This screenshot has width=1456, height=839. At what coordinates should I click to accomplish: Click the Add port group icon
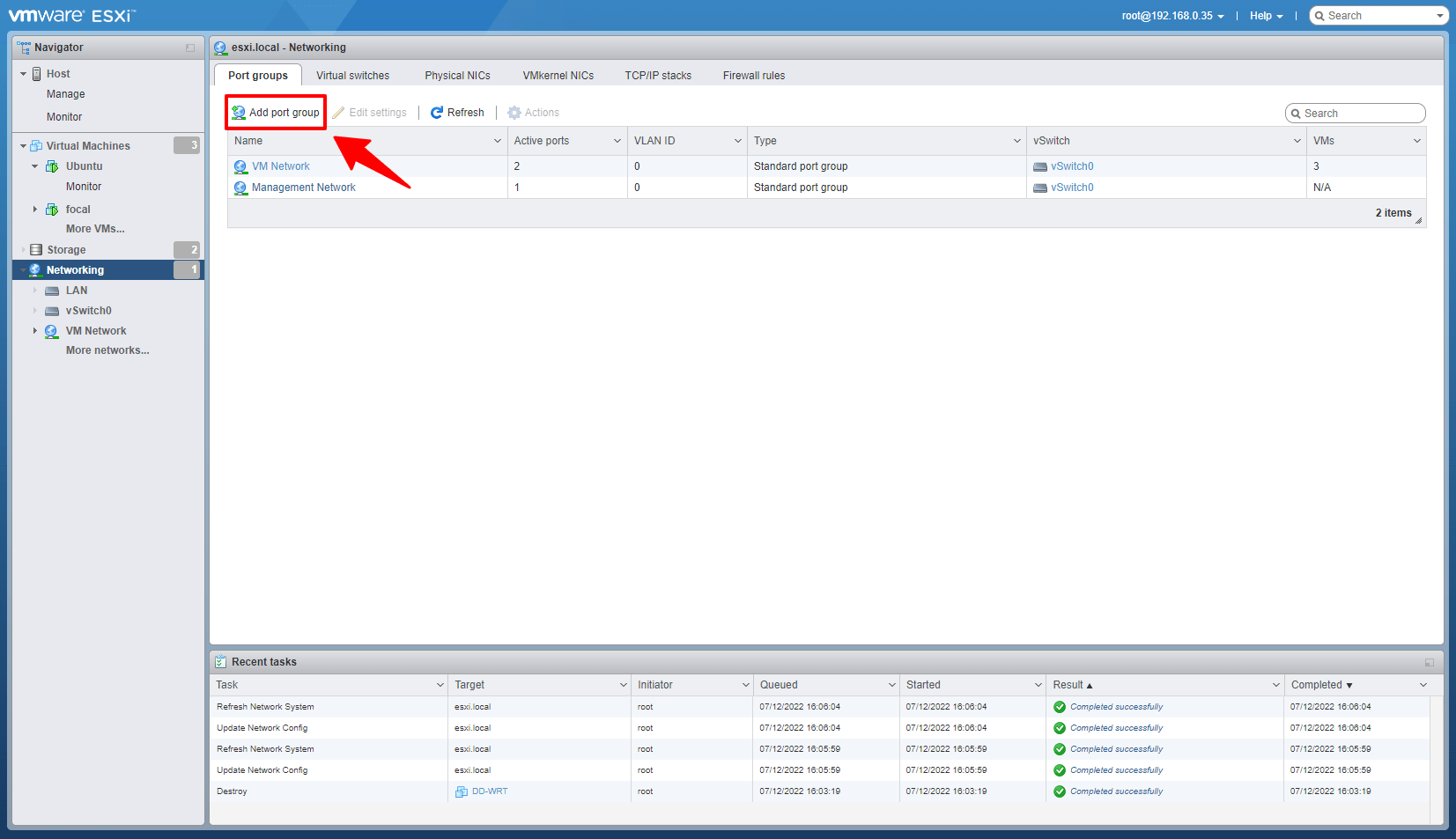coord(239,113)
